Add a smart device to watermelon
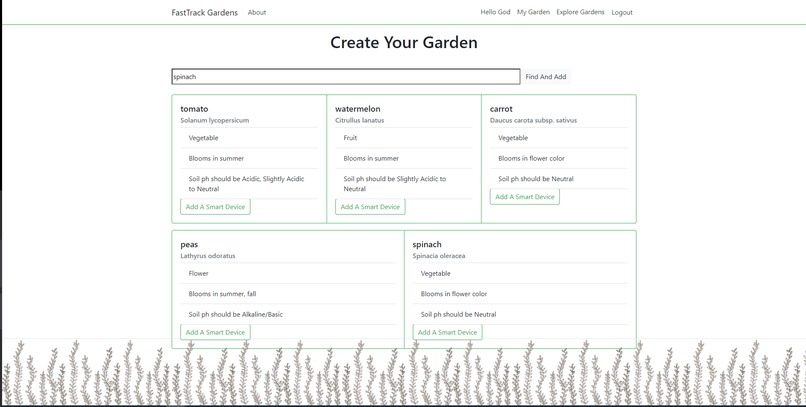 pos(370,207)
